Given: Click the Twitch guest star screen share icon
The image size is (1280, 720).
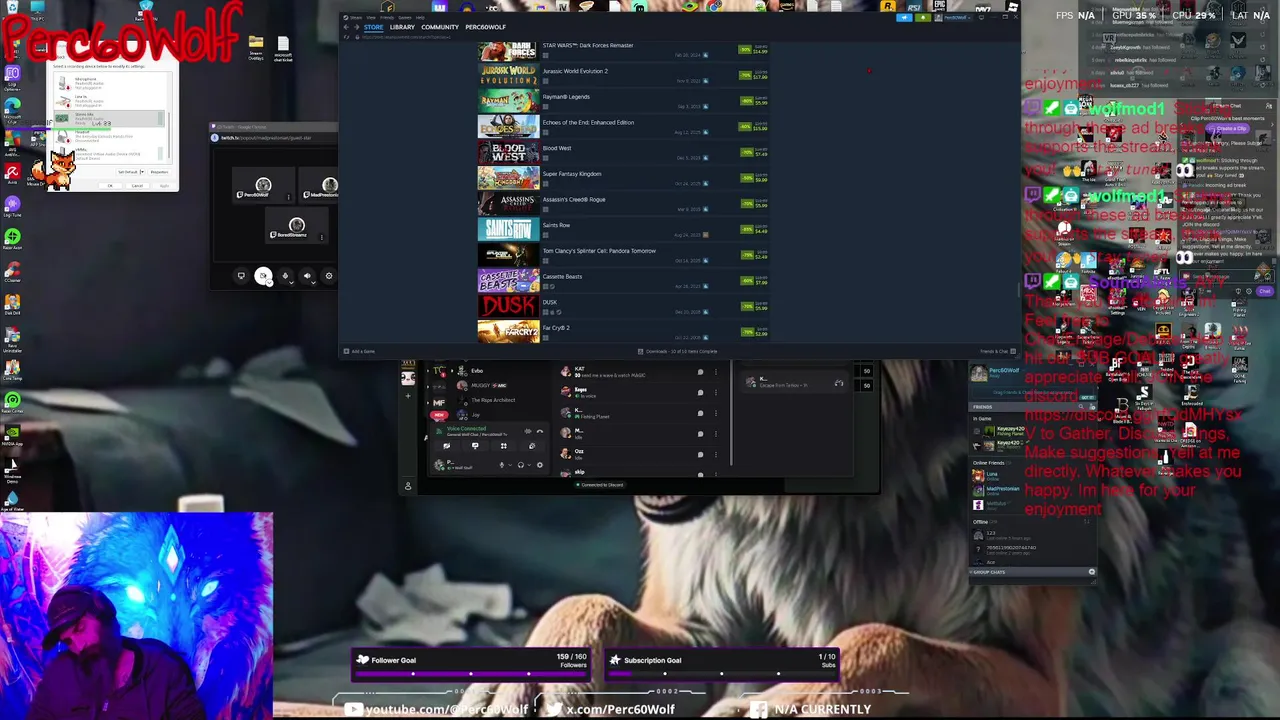Looking at the screenshot, I should (x=241, y=276).
